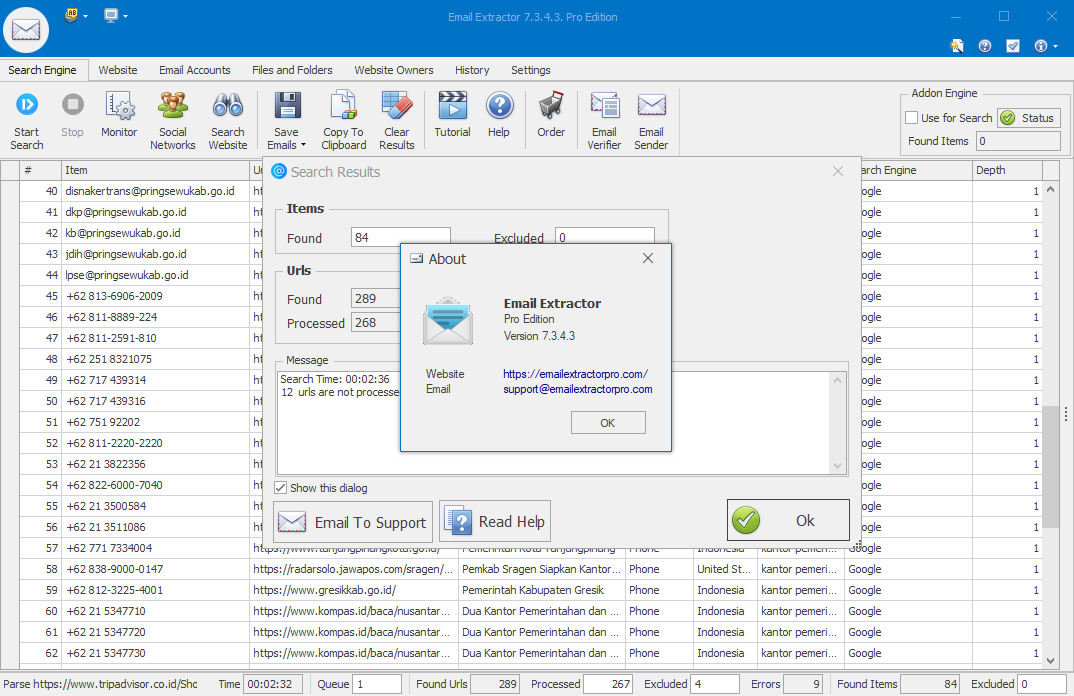The image size is (1074, 696).
Task: Sort by the Depth column header
Action: (1007, 170)
